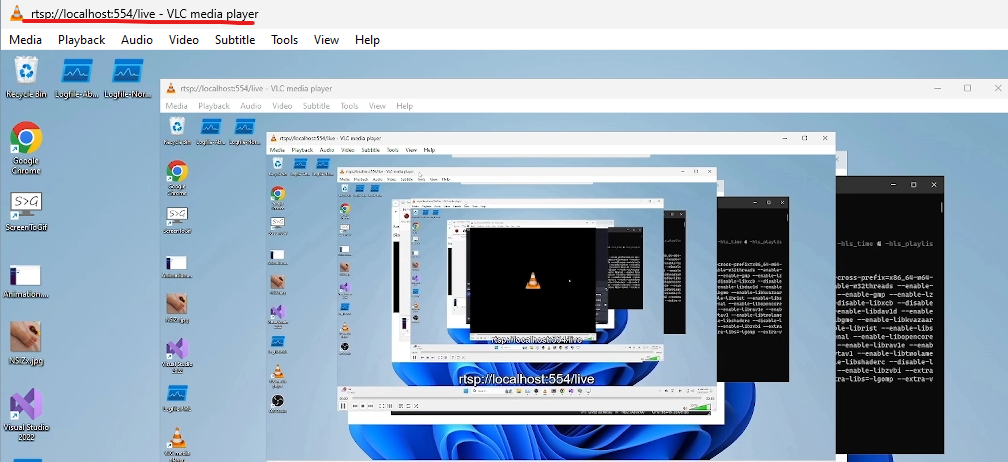Click Video in the first nested VLC window
The height and width of the screenshot is (462, 1008).
[282, 106]
